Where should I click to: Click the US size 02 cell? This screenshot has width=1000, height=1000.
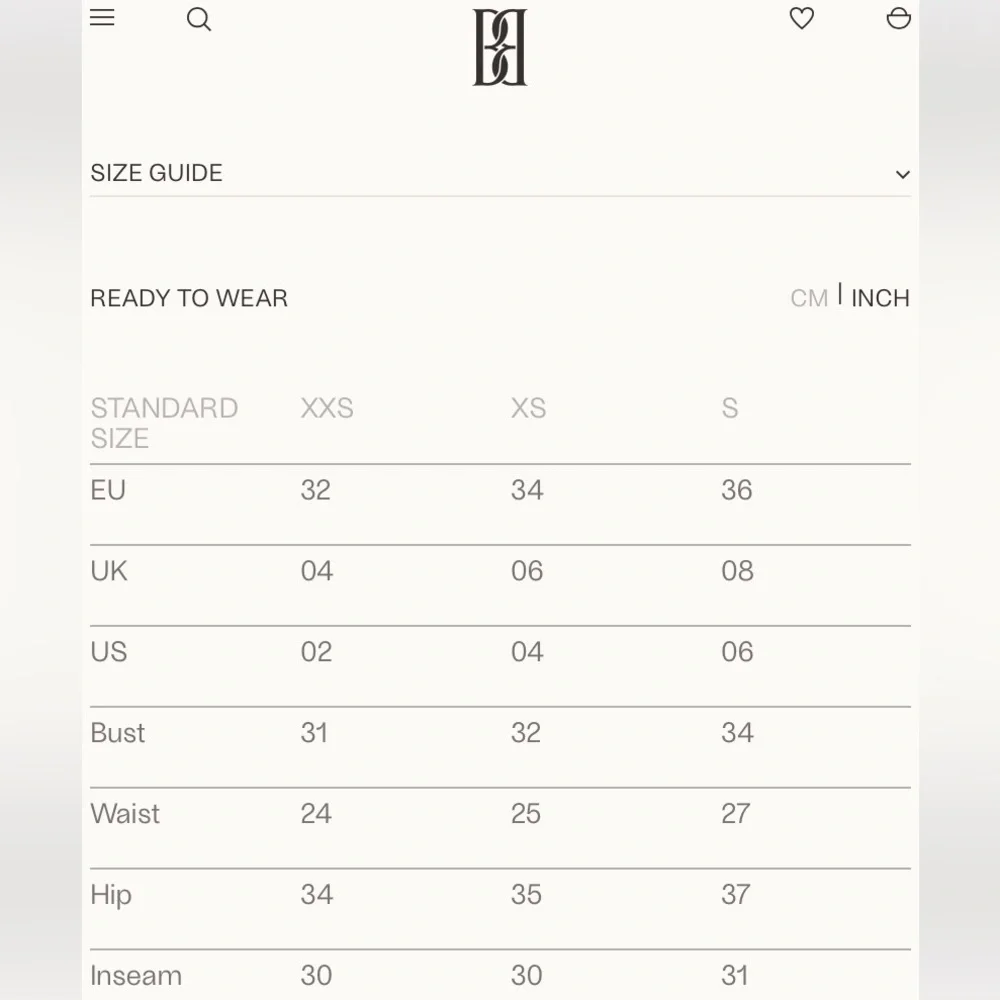click(316, 652)
